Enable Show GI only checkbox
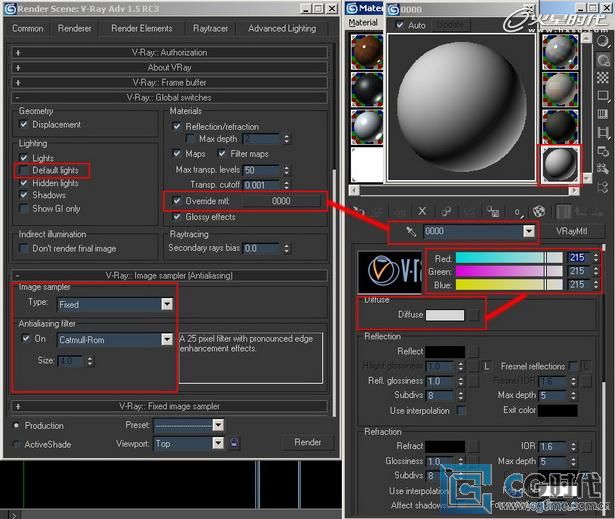Screen dimensions: 615x519 24,208
